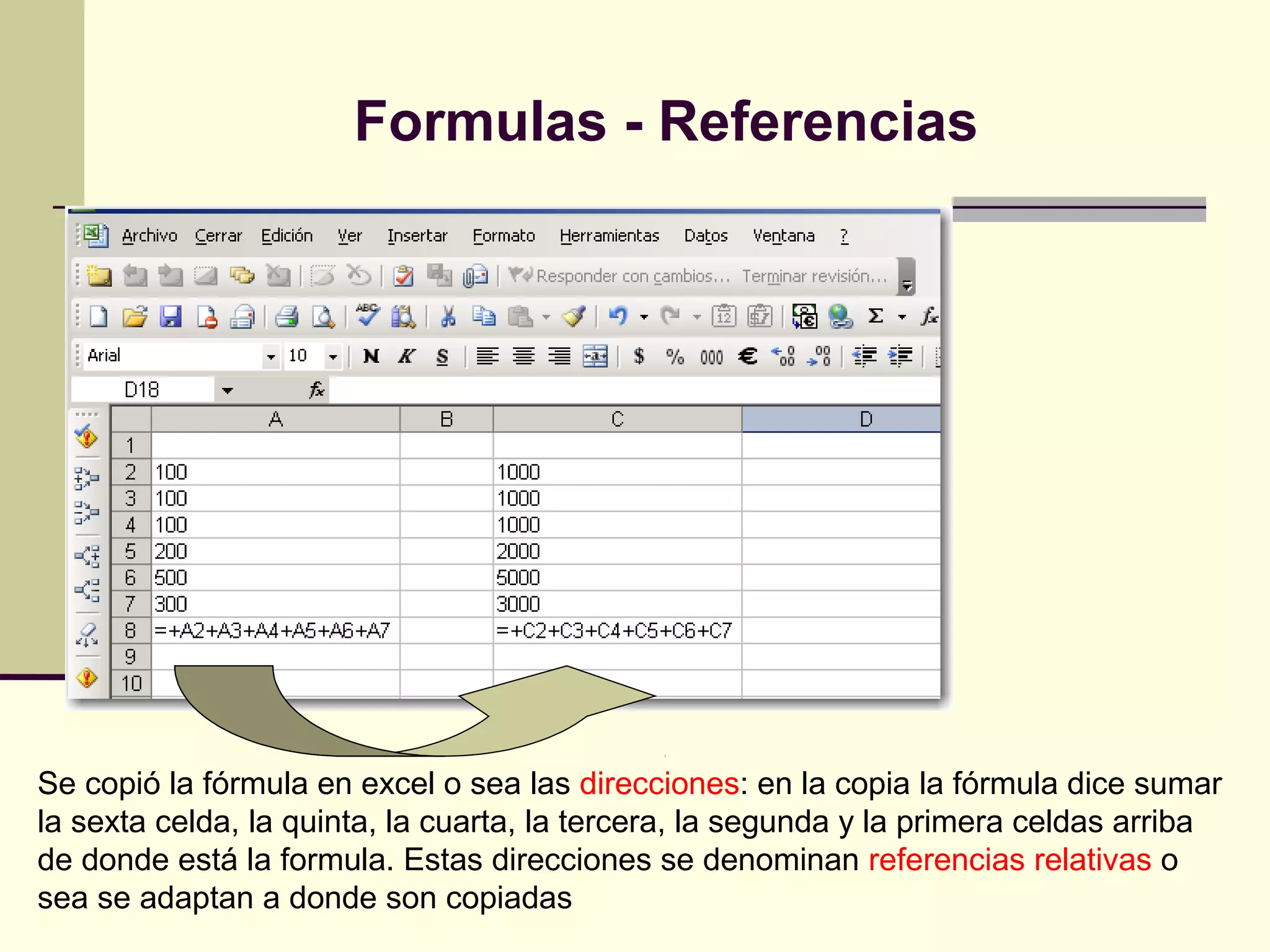Viewport: 1270px width, 952px height.
Task: Click the Format Painter brush icon
Action: click(x=574, y=317)
